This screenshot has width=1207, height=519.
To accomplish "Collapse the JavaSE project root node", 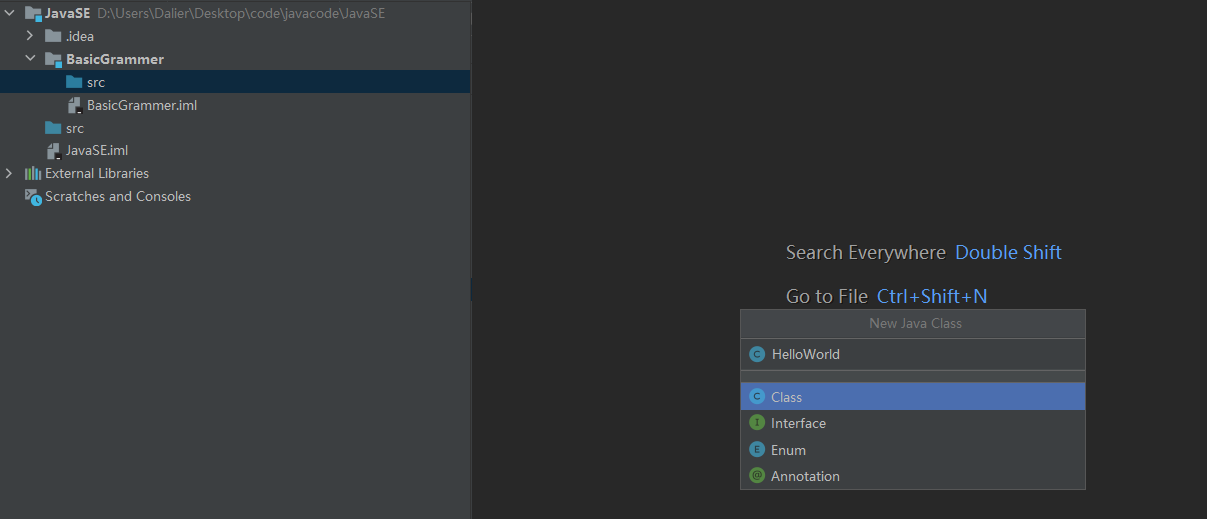I will click(x=9, y=13).
